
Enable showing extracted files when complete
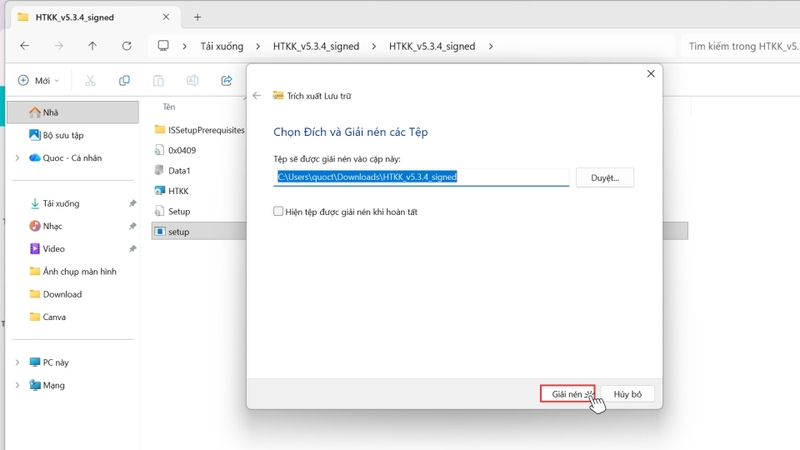coord(278,211)
